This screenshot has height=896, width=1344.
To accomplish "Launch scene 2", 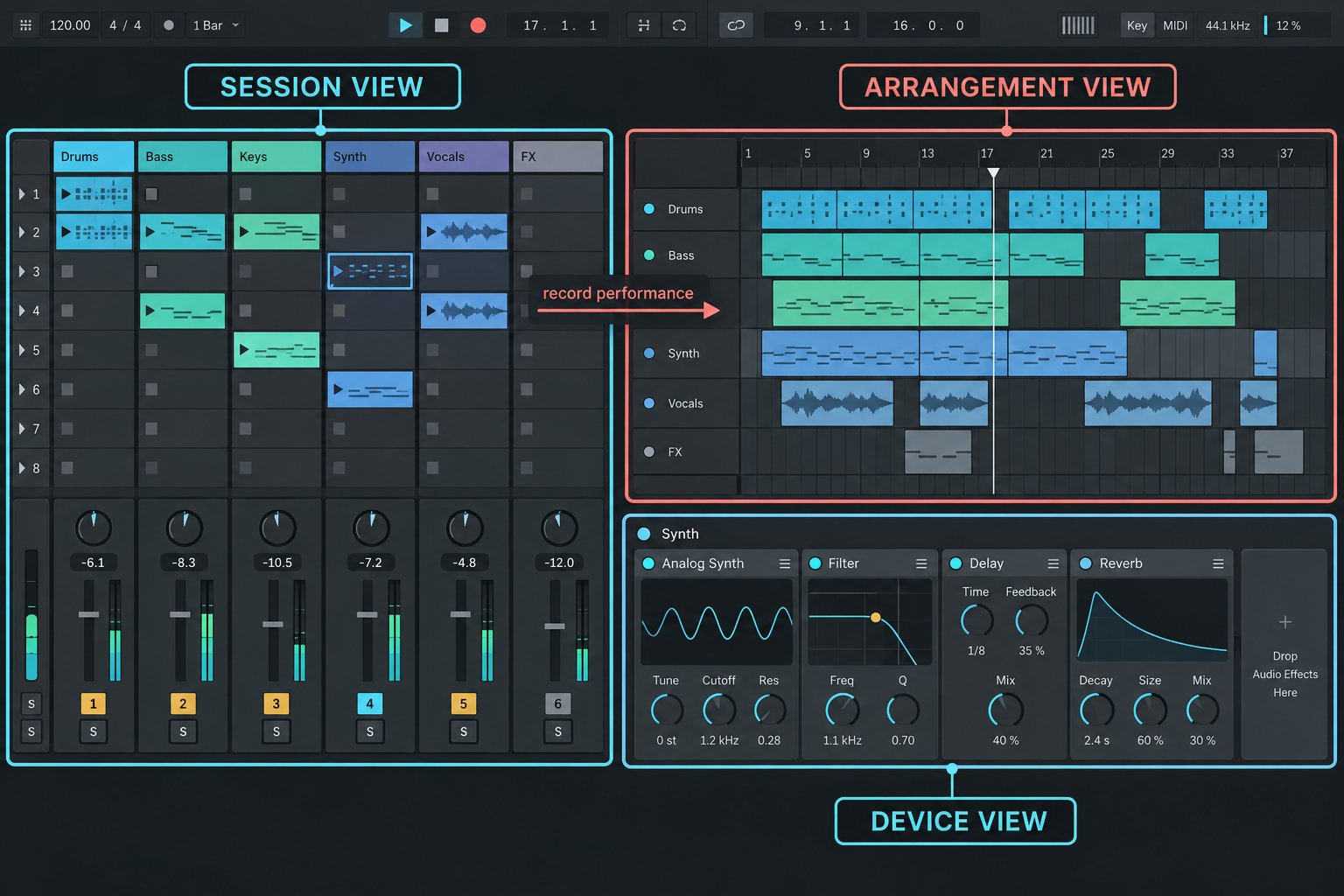I will click(22, 233).
